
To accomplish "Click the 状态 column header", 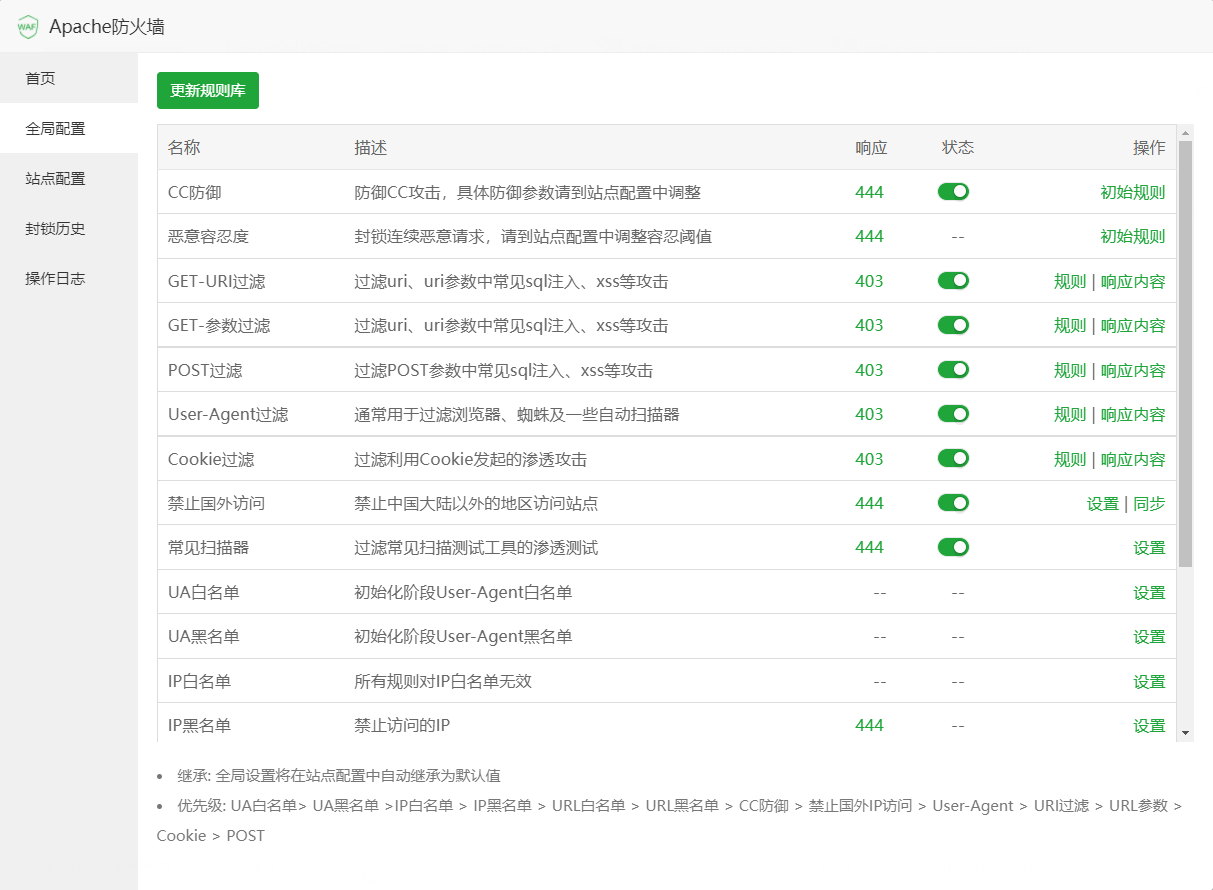I will point(958,148).
